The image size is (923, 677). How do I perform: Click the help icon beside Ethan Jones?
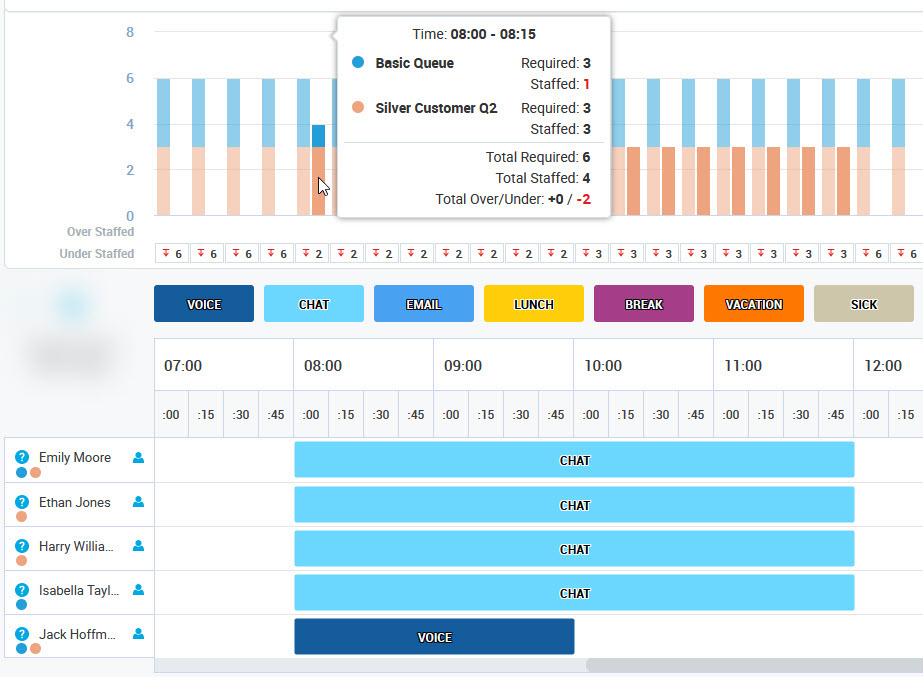(22, 502)
